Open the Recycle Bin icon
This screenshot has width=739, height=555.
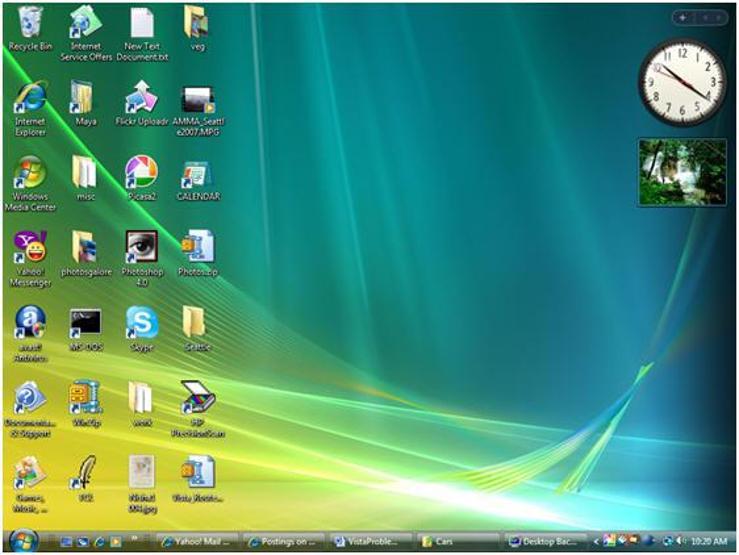click(x=30, y=22)
